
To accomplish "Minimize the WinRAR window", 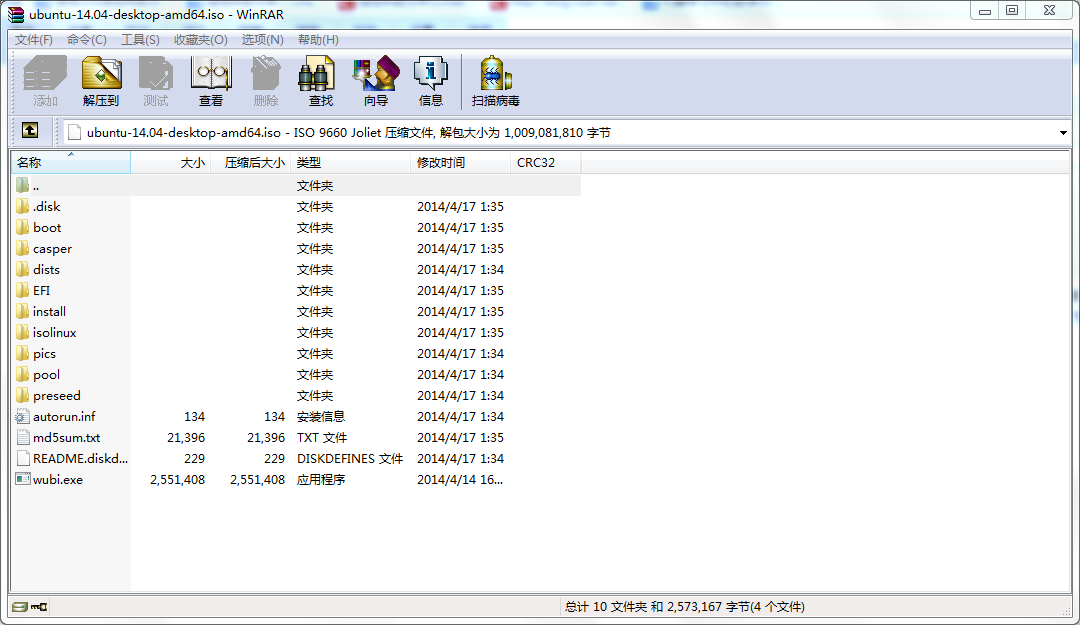I will click(985, 10).
